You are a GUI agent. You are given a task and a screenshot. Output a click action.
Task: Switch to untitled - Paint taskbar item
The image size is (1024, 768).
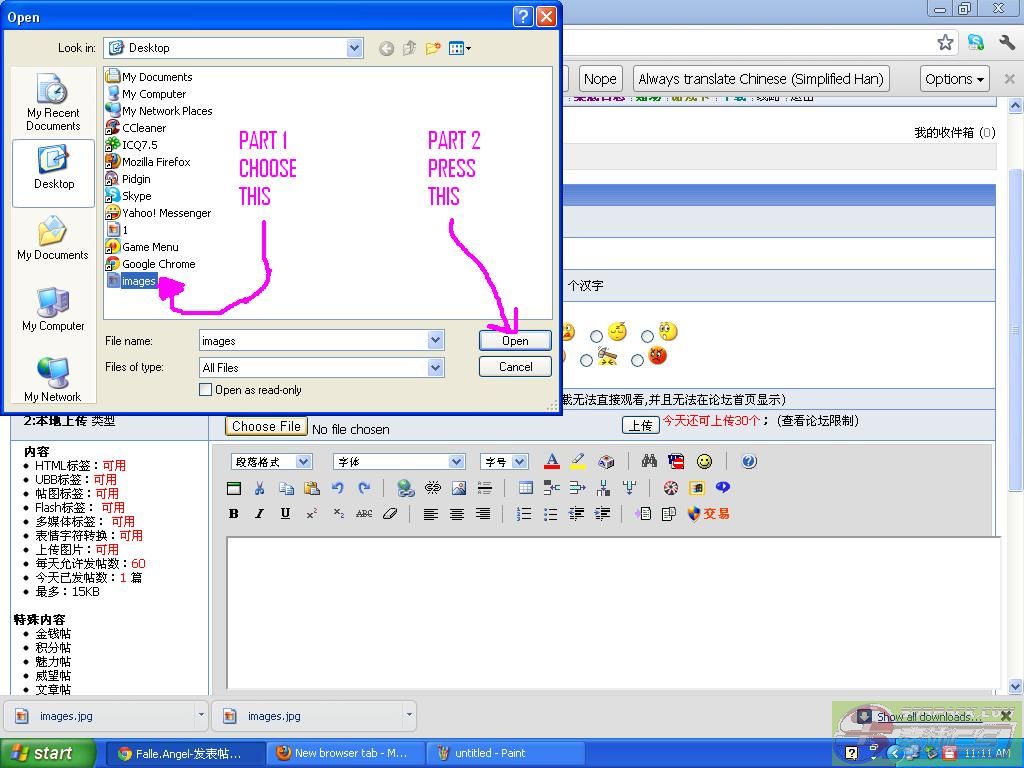[490, 753]
